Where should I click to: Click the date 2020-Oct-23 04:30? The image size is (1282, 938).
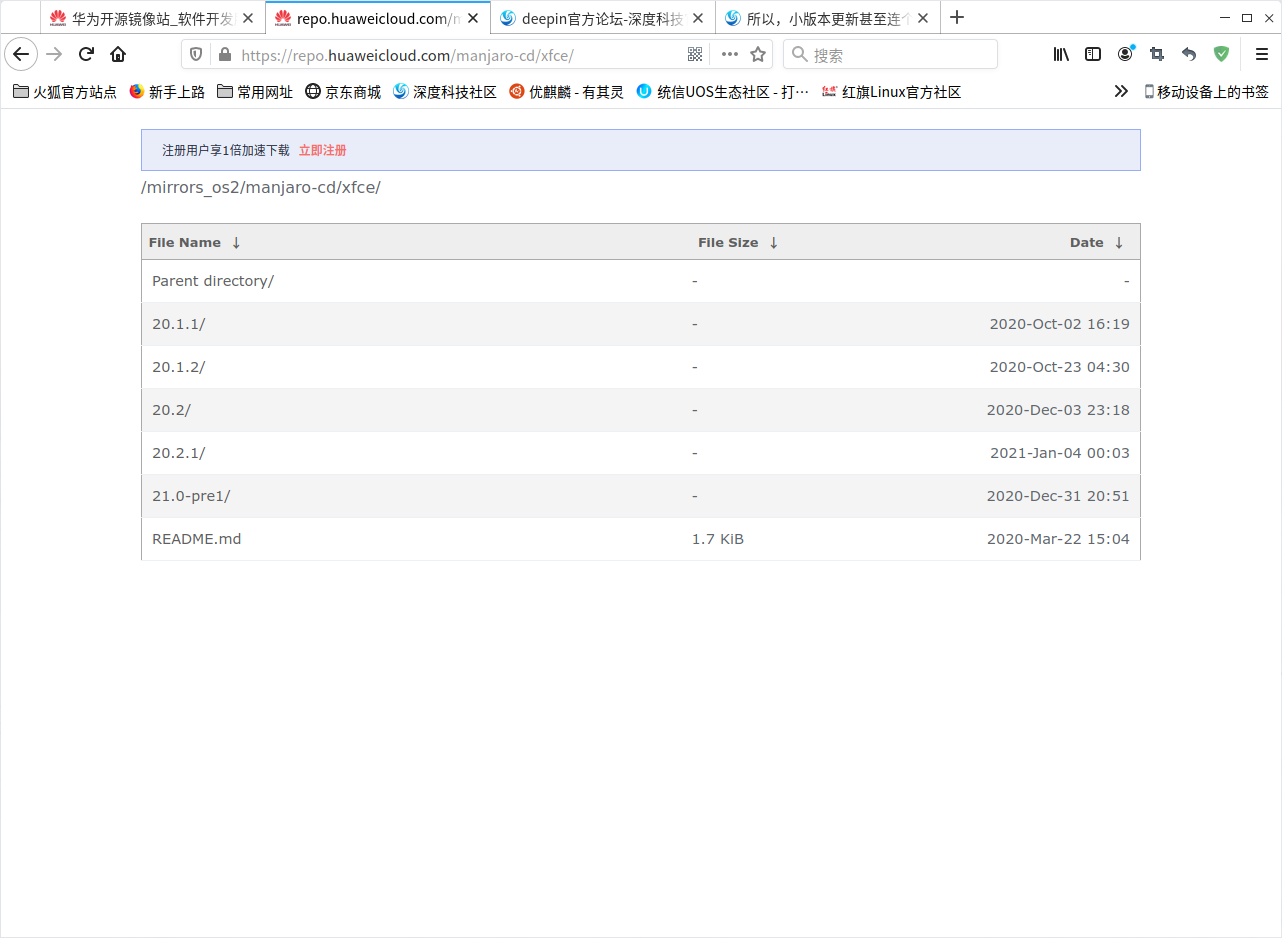pyautogui.click(x=1060, y=367)
